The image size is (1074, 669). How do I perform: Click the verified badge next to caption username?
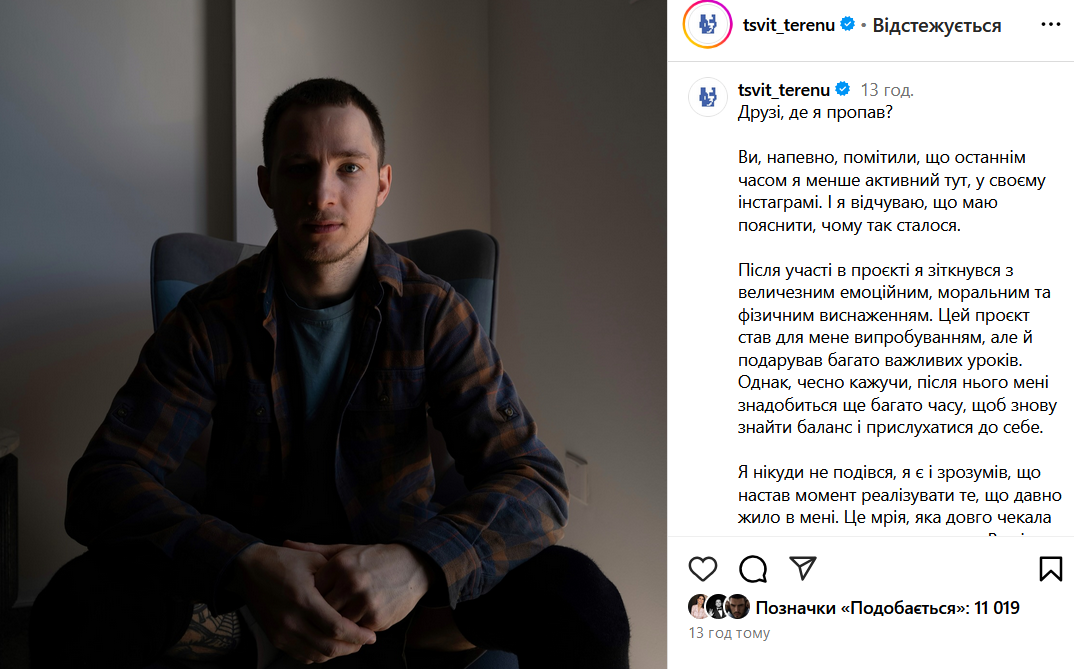pos(842,89)
